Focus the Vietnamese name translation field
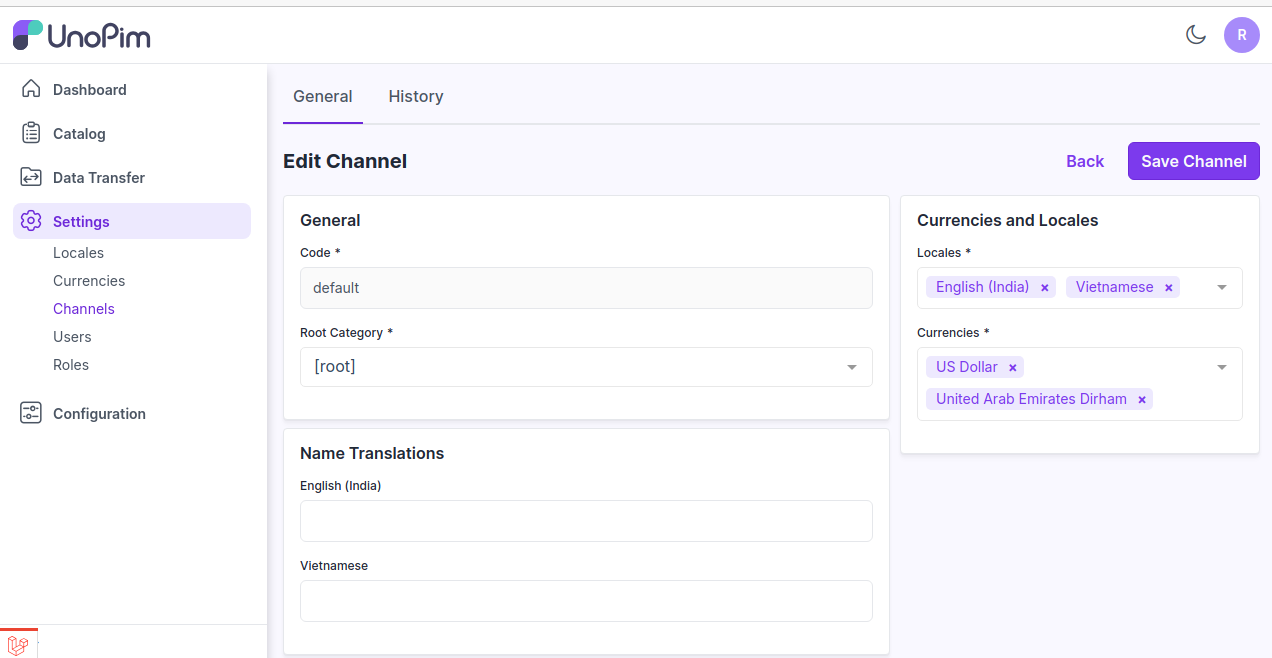The image size is (1272, 658). pos(586,601)
